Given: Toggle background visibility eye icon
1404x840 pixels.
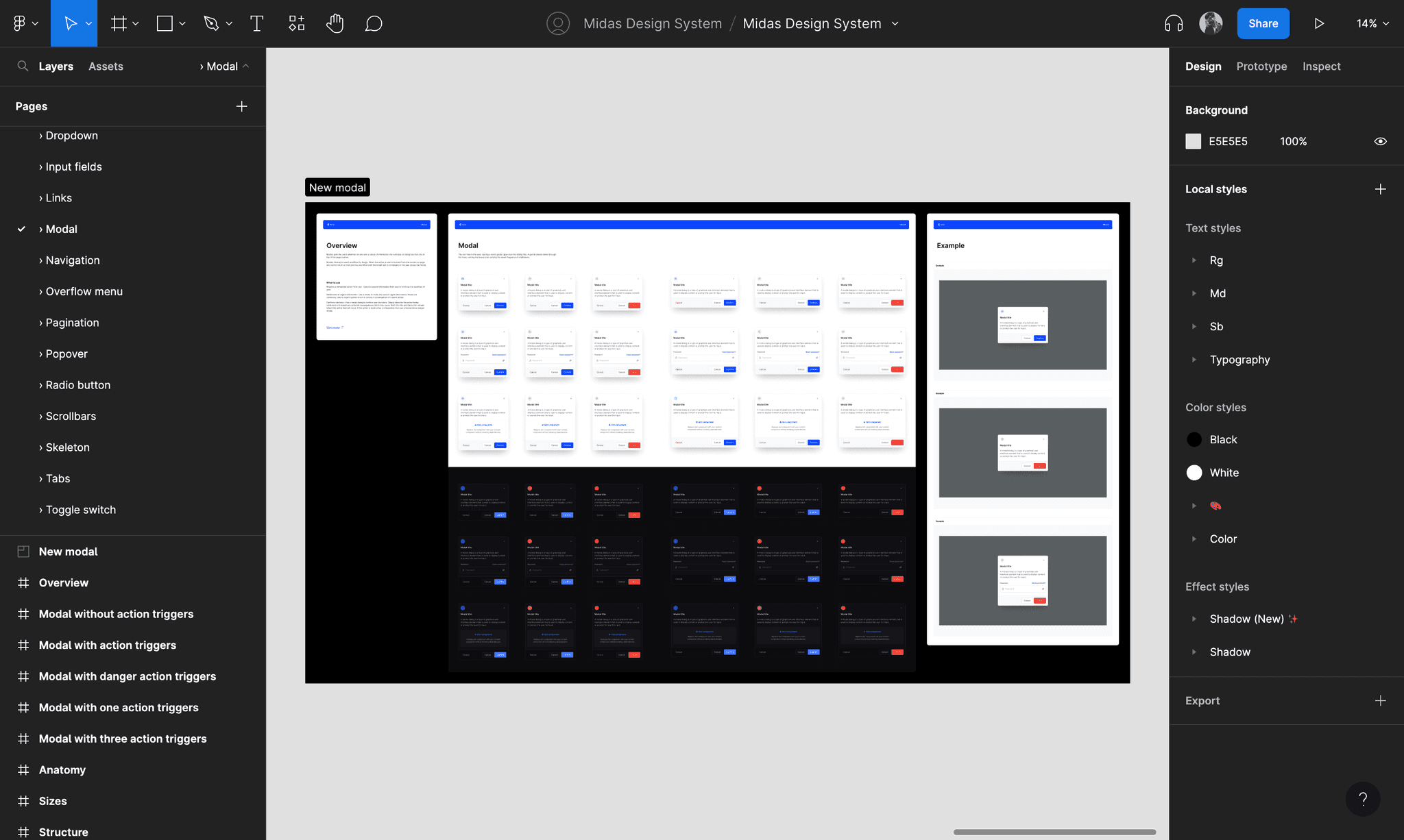Looking at the screenshot, I should pyautogui.click(x=1380, y=141).
